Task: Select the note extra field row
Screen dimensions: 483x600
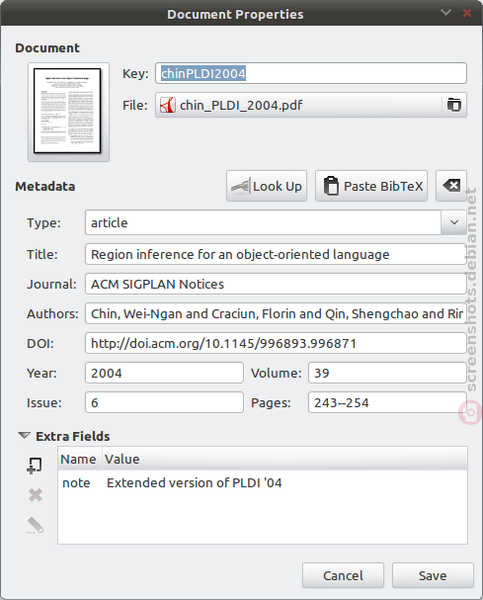Action: [263, 483]
